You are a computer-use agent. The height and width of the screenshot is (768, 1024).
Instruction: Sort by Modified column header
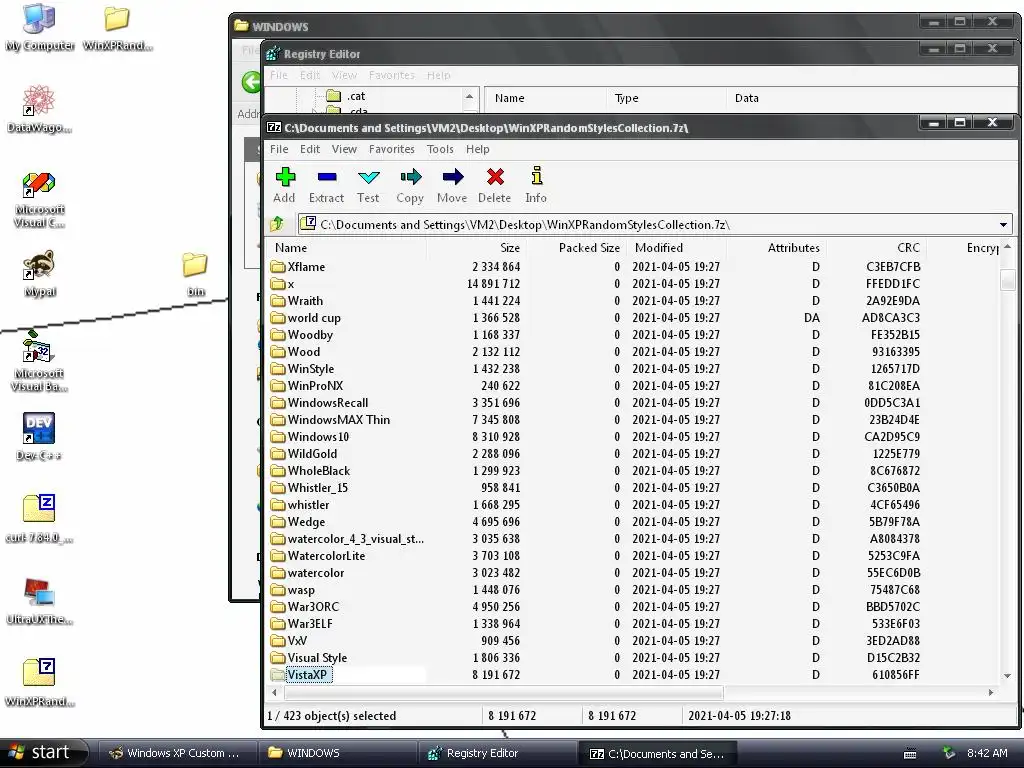[676, 248]
